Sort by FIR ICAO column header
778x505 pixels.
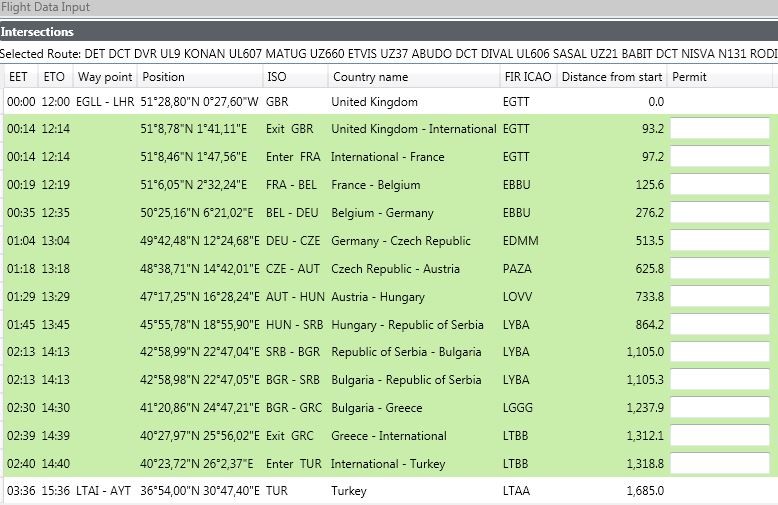click(527, 77)
